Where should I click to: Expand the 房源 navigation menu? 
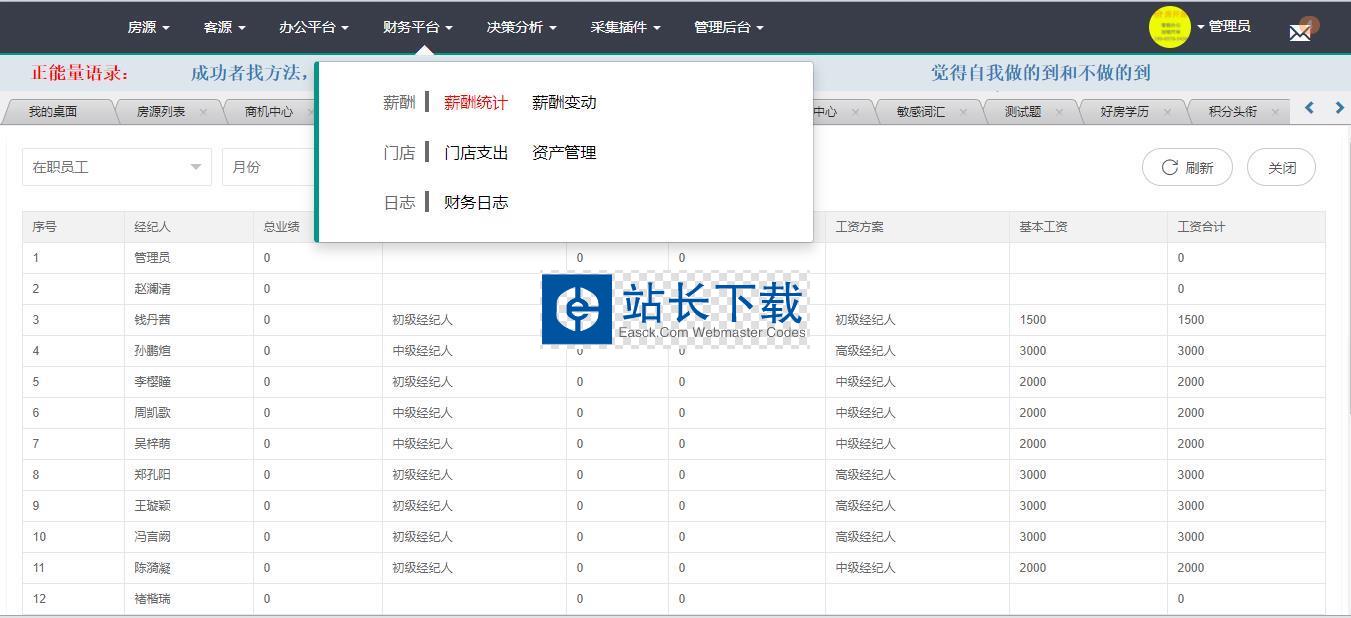(148, 27)
